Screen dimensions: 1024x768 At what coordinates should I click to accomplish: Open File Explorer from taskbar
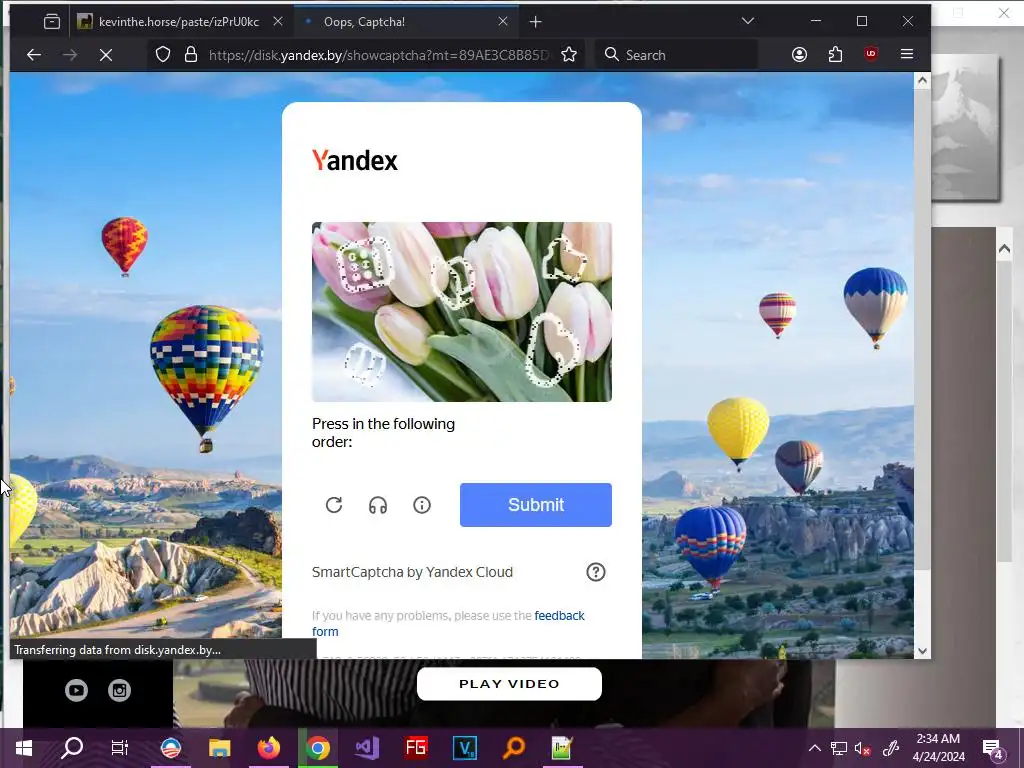pyautogui.click(x=219, y=748)
